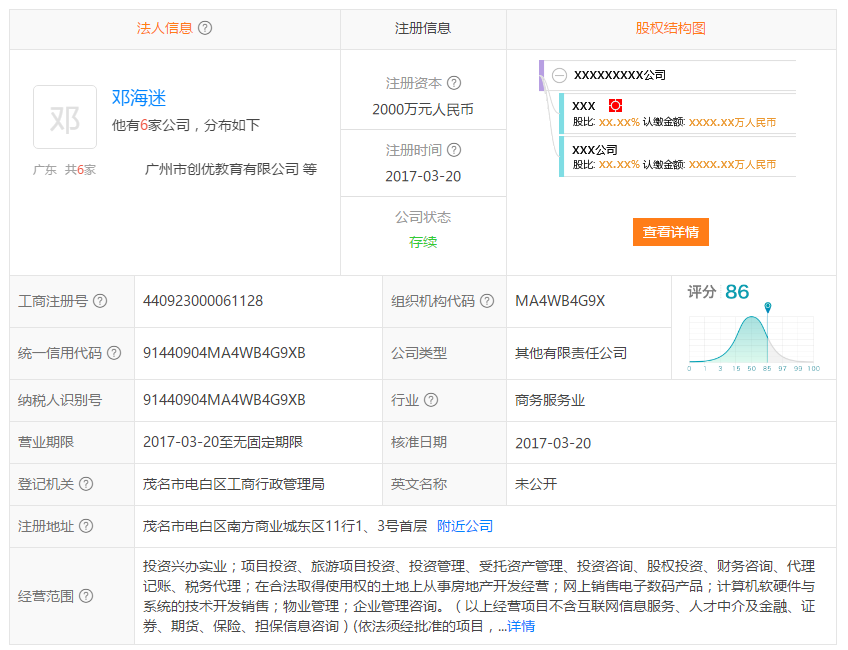This screenshot has width=848, height=650.
Task: Click the 附近公司 link near the address
Action: pos(465,525)
